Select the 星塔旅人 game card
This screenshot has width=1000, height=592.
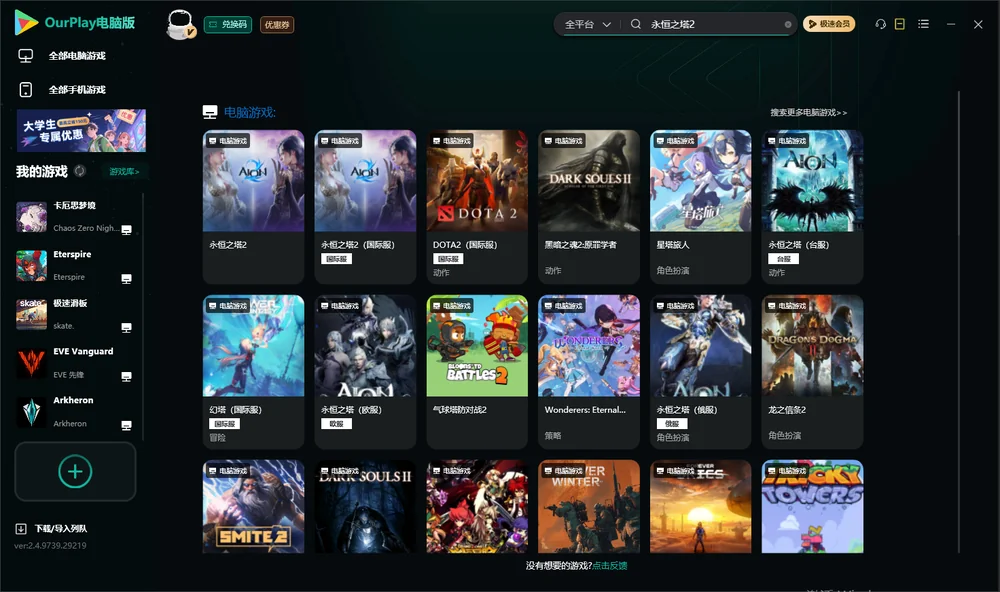[701, 207]
